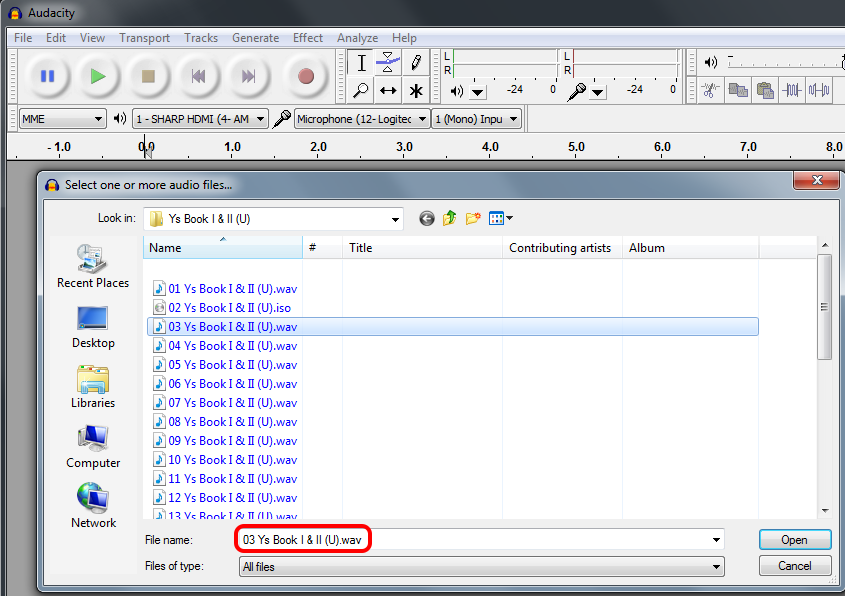
Task: Click the Open button
Action: (795, 539)
